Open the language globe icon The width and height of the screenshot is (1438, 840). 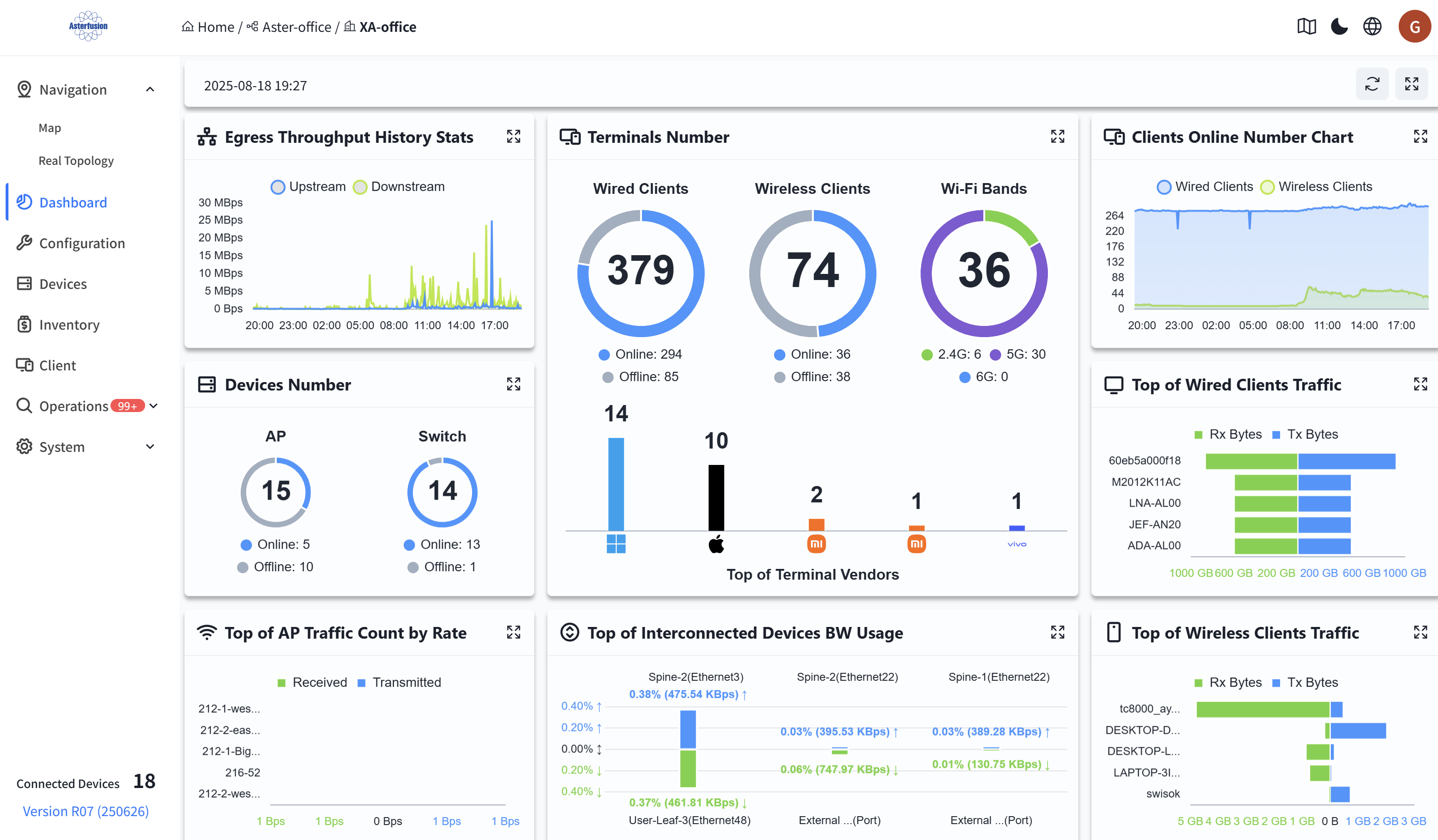tap(1372, 26)
